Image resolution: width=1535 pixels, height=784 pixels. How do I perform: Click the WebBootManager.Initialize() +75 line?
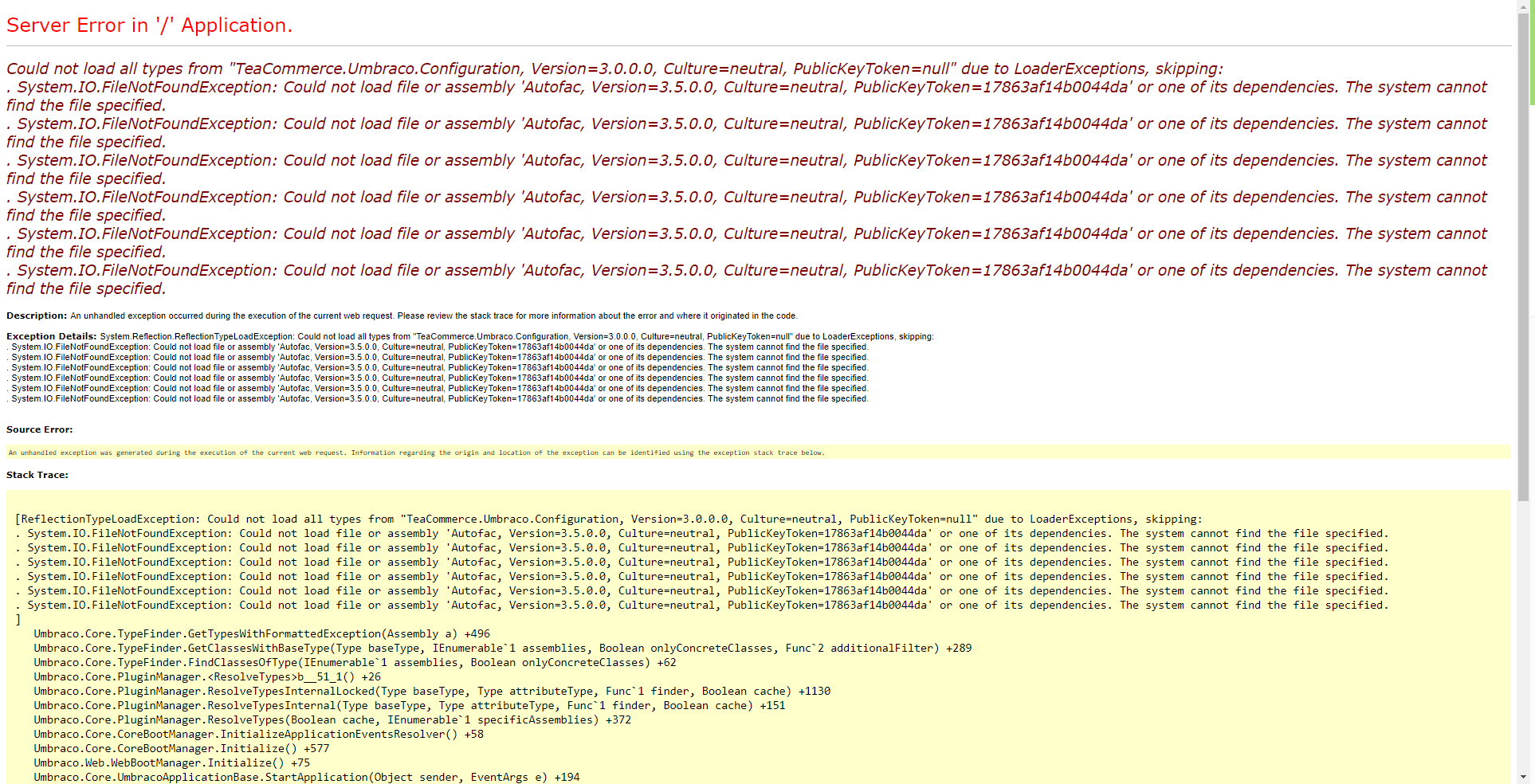172,762
